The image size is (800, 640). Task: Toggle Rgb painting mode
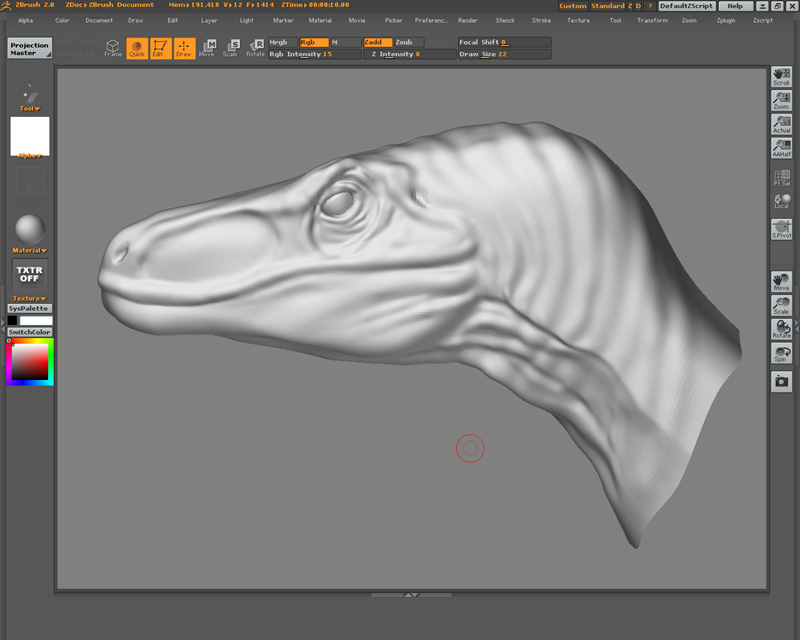coord(314,42)
